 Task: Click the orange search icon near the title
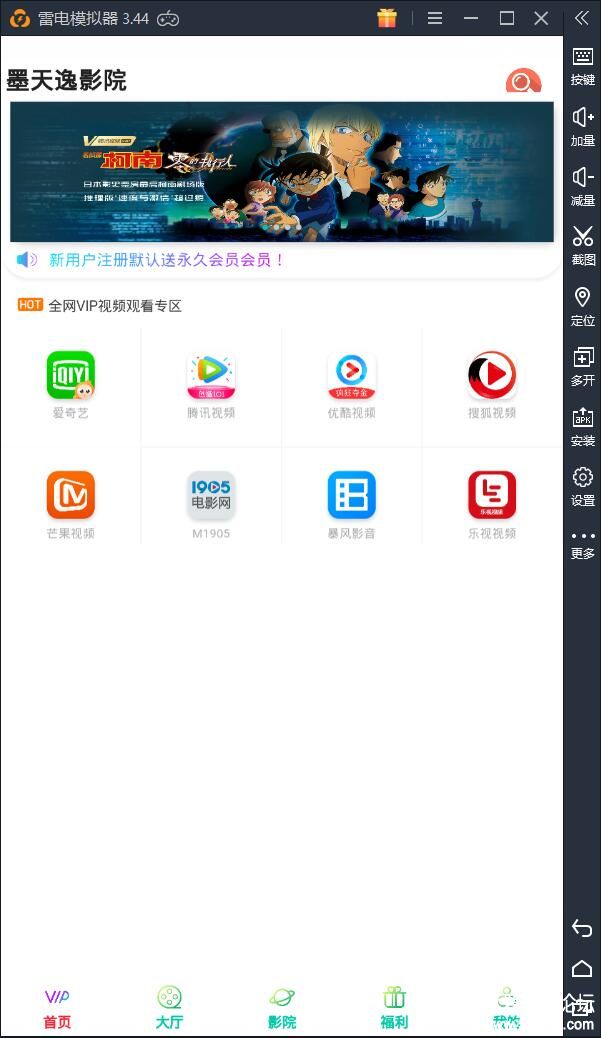pyautogui.click(x=523, y=81)
